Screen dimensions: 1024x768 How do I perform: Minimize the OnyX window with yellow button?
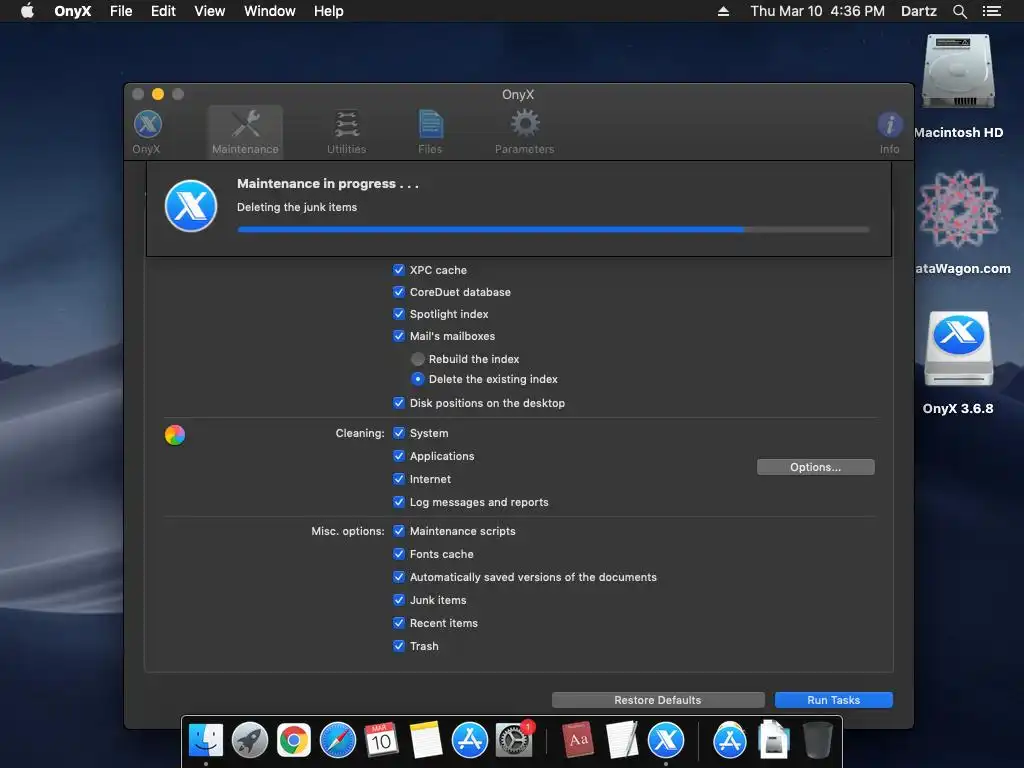pyautogui.click(x=157, y=94)
